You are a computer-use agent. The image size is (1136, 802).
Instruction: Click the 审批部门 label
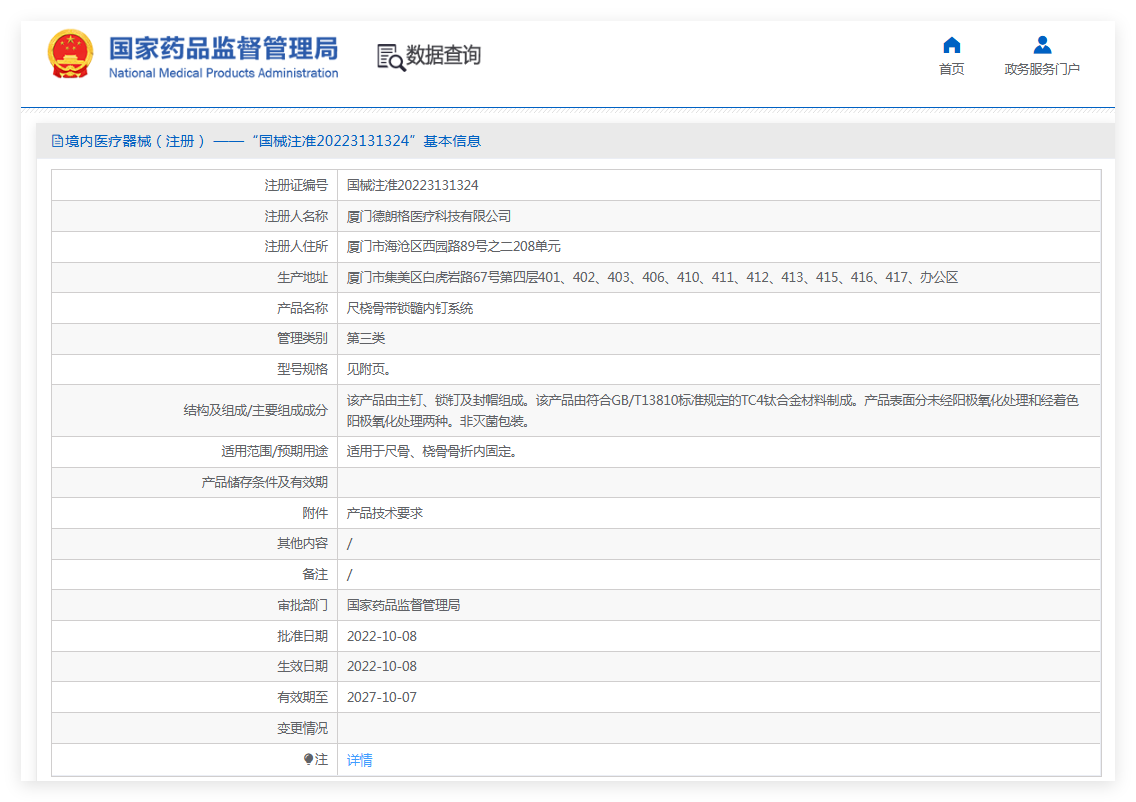(302, 605)
